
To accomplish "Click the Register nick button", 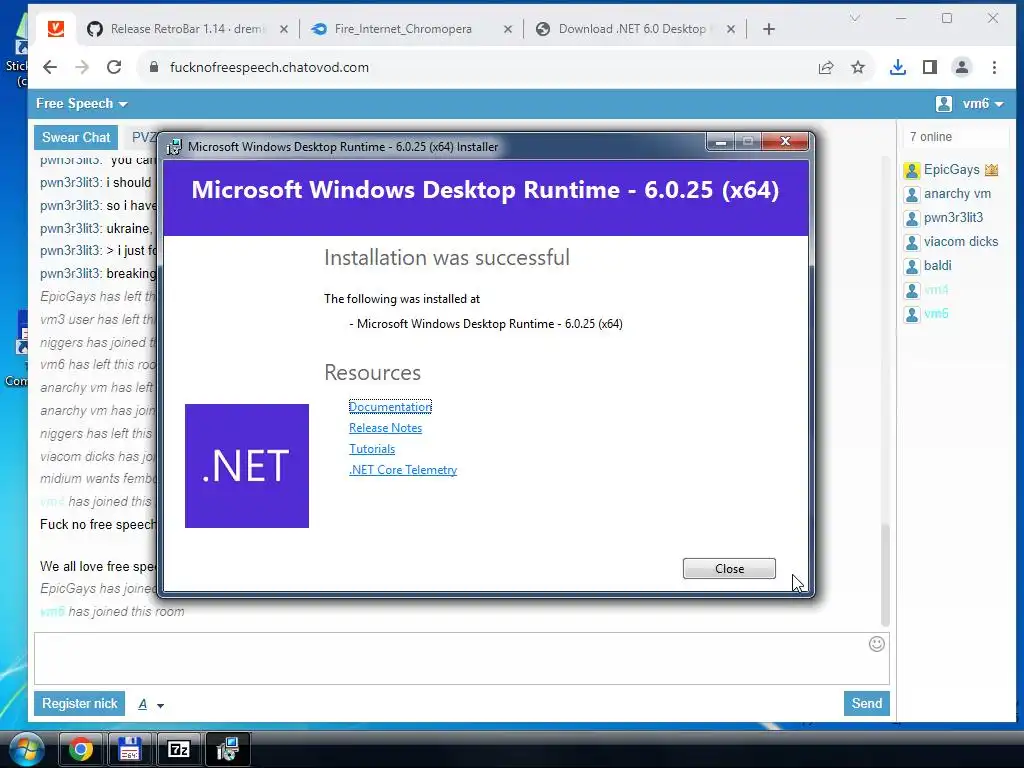I will [79, 703].
